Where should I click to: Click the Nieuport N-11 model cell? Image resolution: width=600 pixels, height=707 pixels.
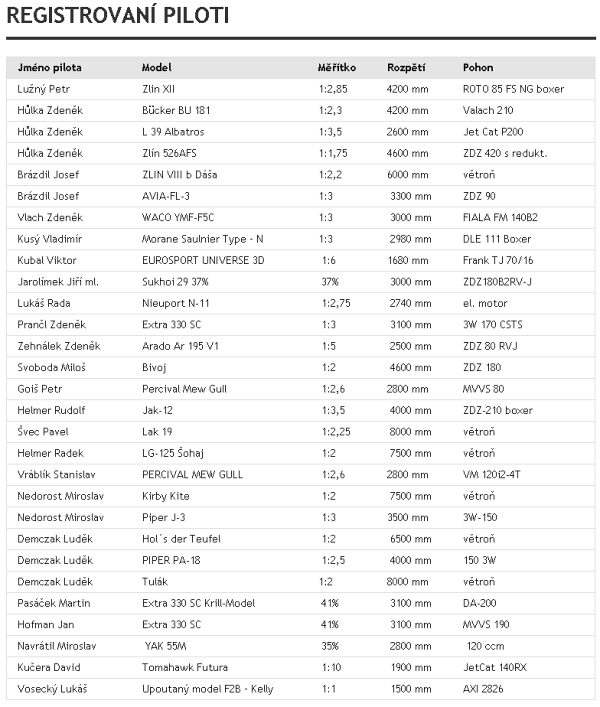pyautogui.click(x=176, y=303)
